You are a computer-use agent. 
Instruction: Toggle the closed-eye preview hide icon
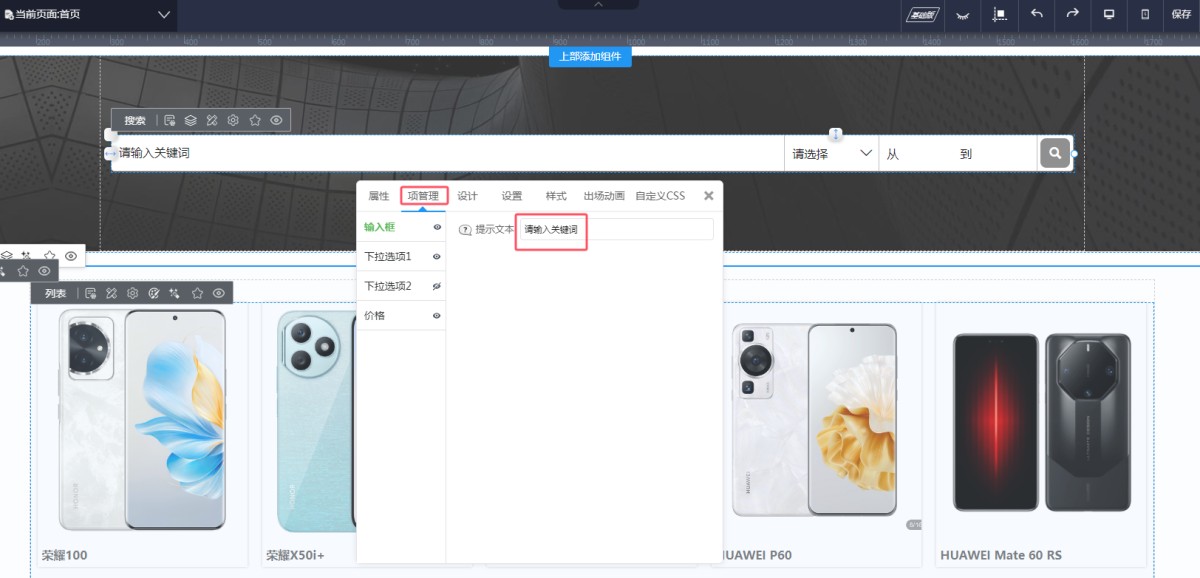pyautogui.click(x=963, y=14)
